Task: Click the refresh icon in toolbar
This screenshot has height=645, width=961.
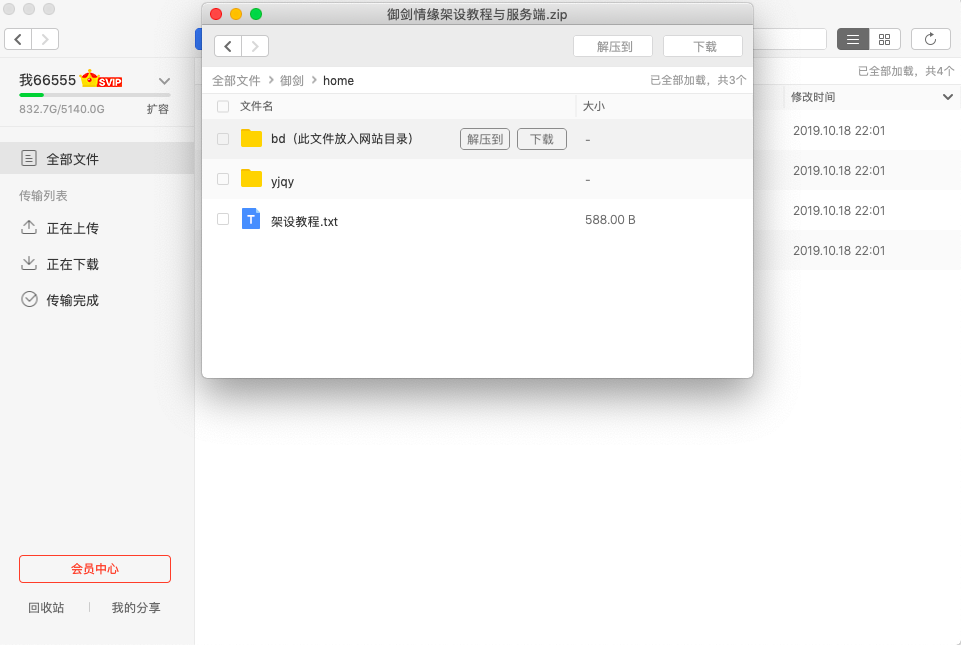Action: click(x=930, y=39)
